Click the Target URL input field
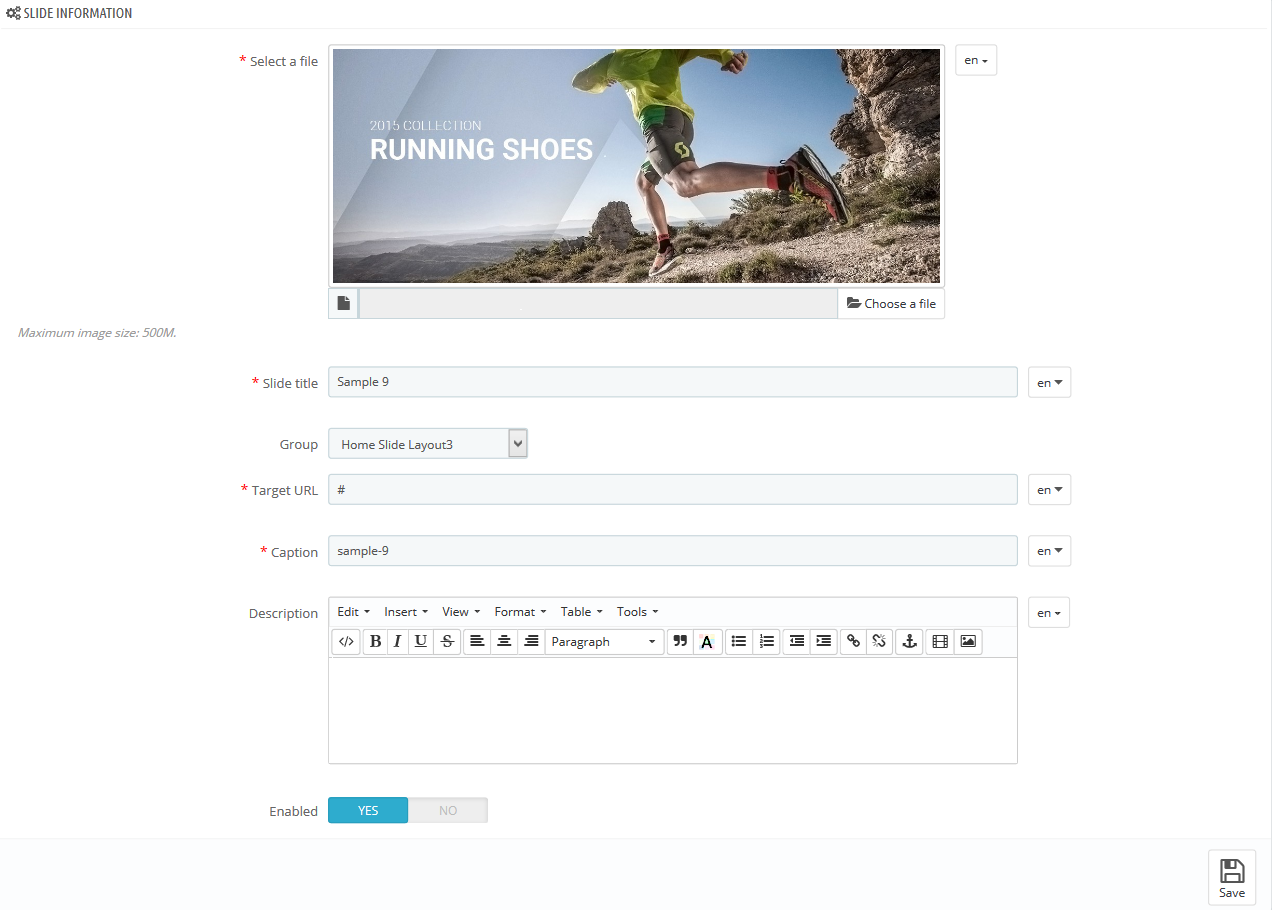1272x910 pixels. point(673,490)
